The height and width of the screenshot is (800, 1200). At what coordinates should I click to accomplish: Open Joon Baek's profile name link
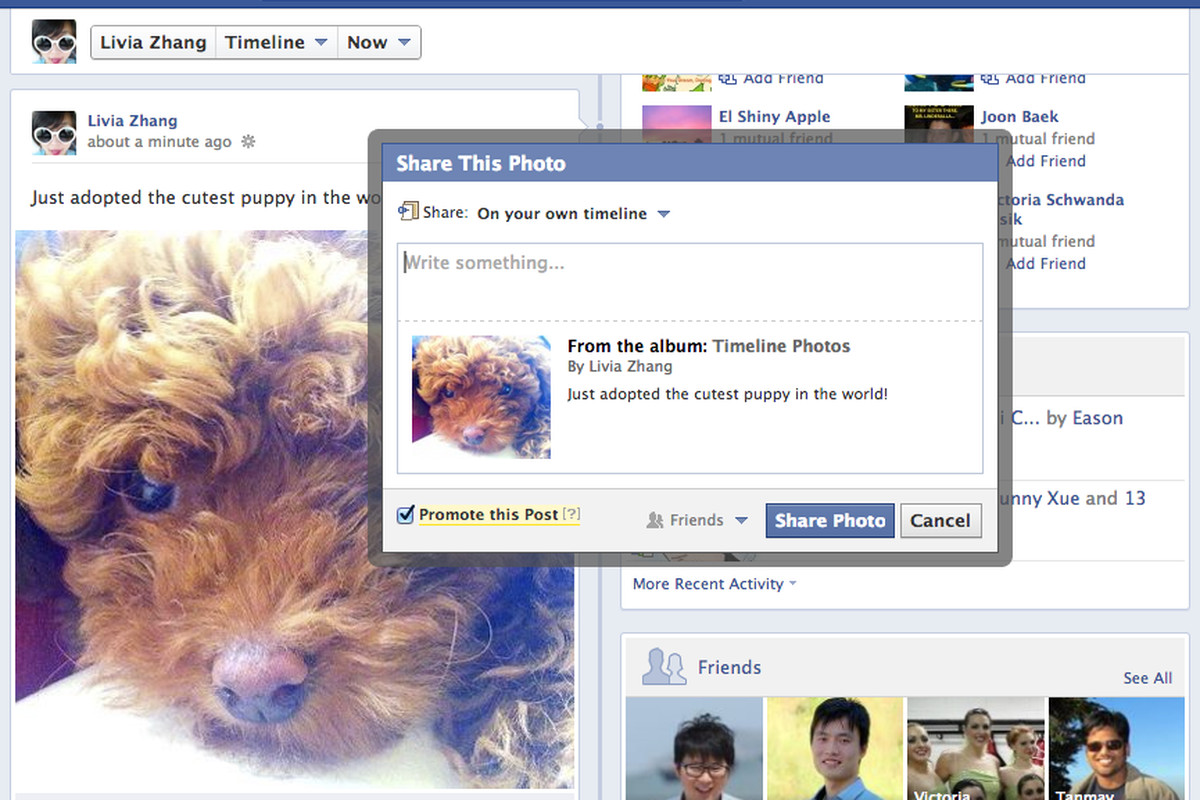1020,117
